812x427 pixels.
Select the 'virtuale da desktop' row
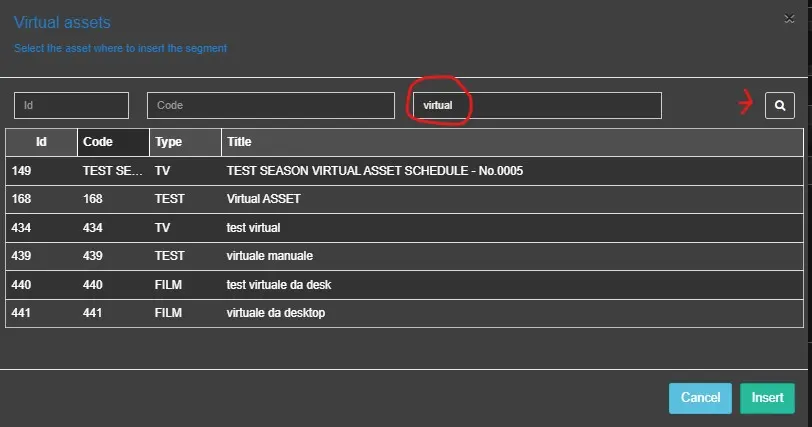coord(276,313)
